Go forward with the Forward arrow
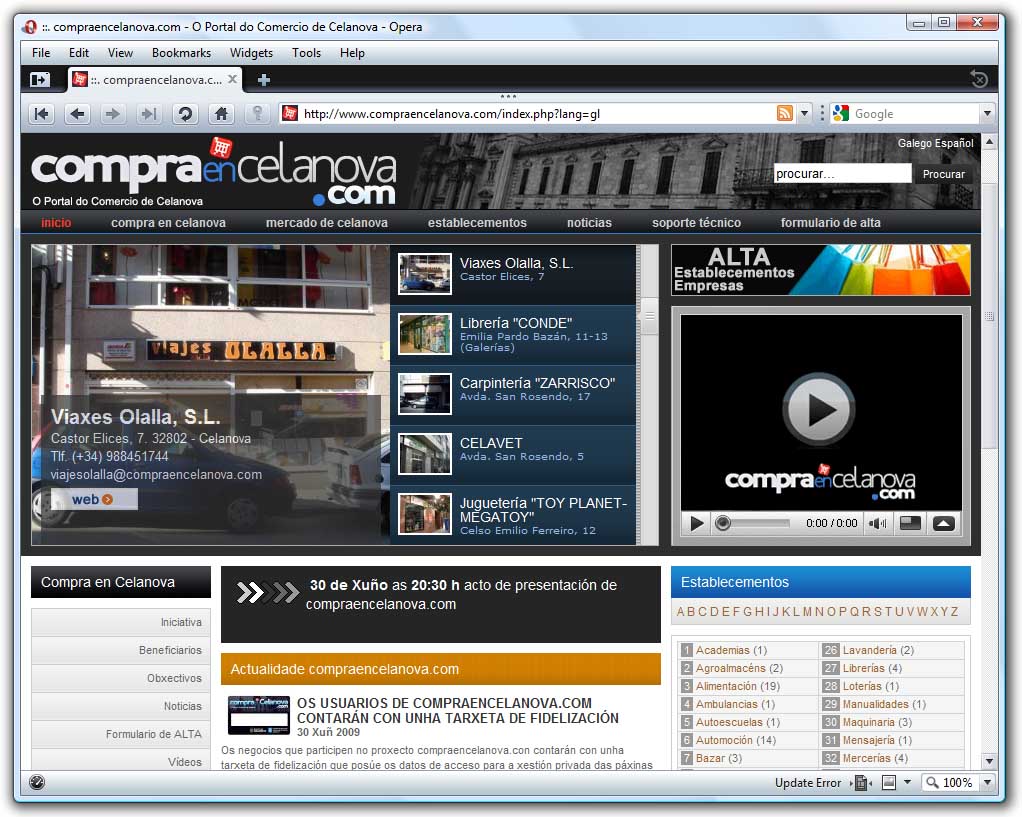This screenshot has width=1022, height=817. 113,114
